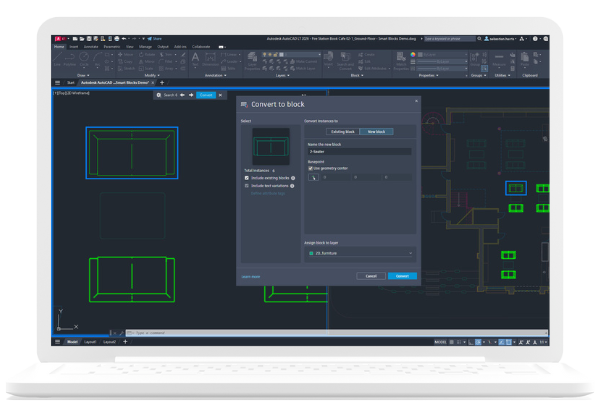Select the Stretch tool

[x=127, y=68]
